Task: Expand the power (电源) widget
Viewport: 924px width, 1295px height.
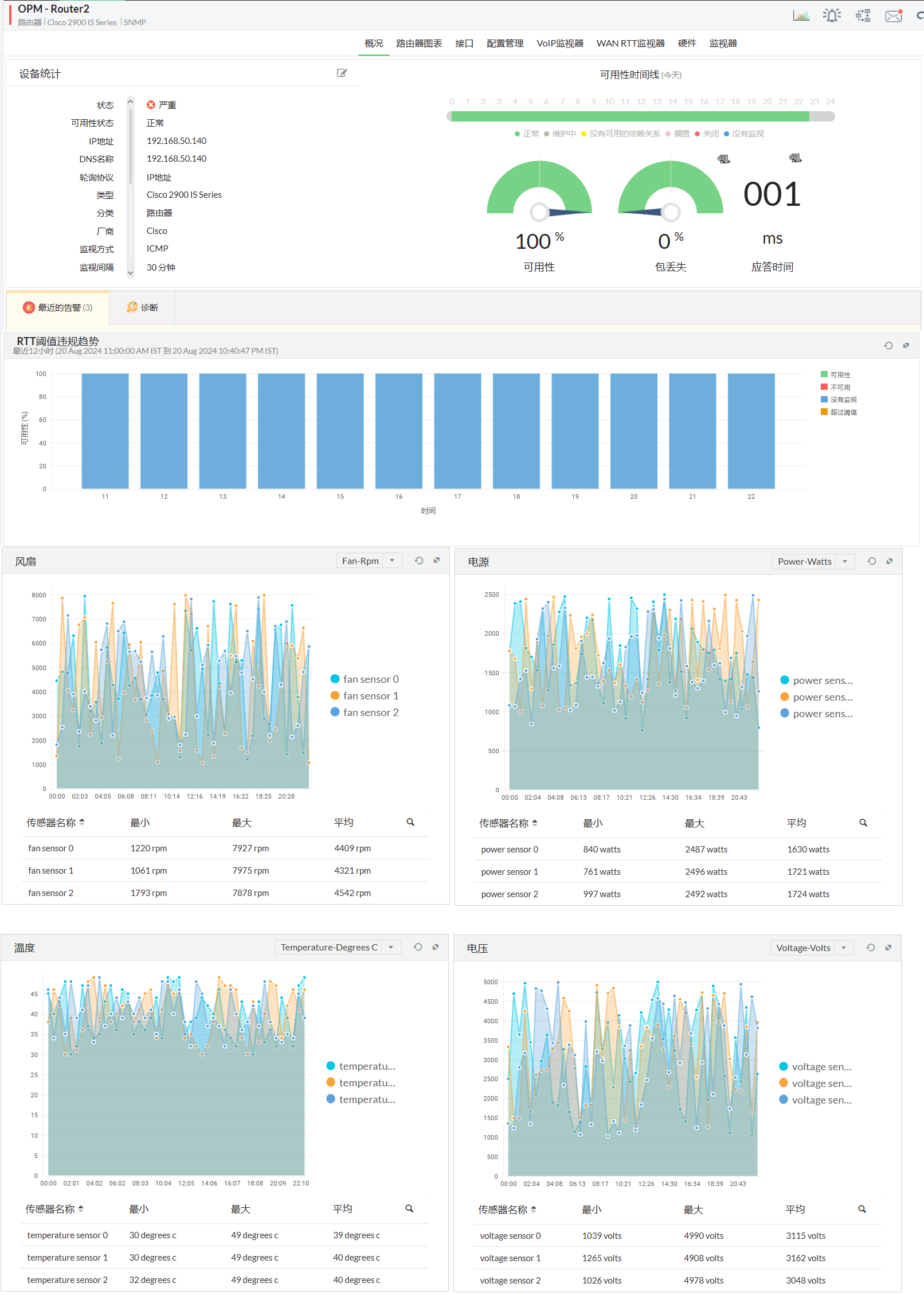Action: coord(890,561)
